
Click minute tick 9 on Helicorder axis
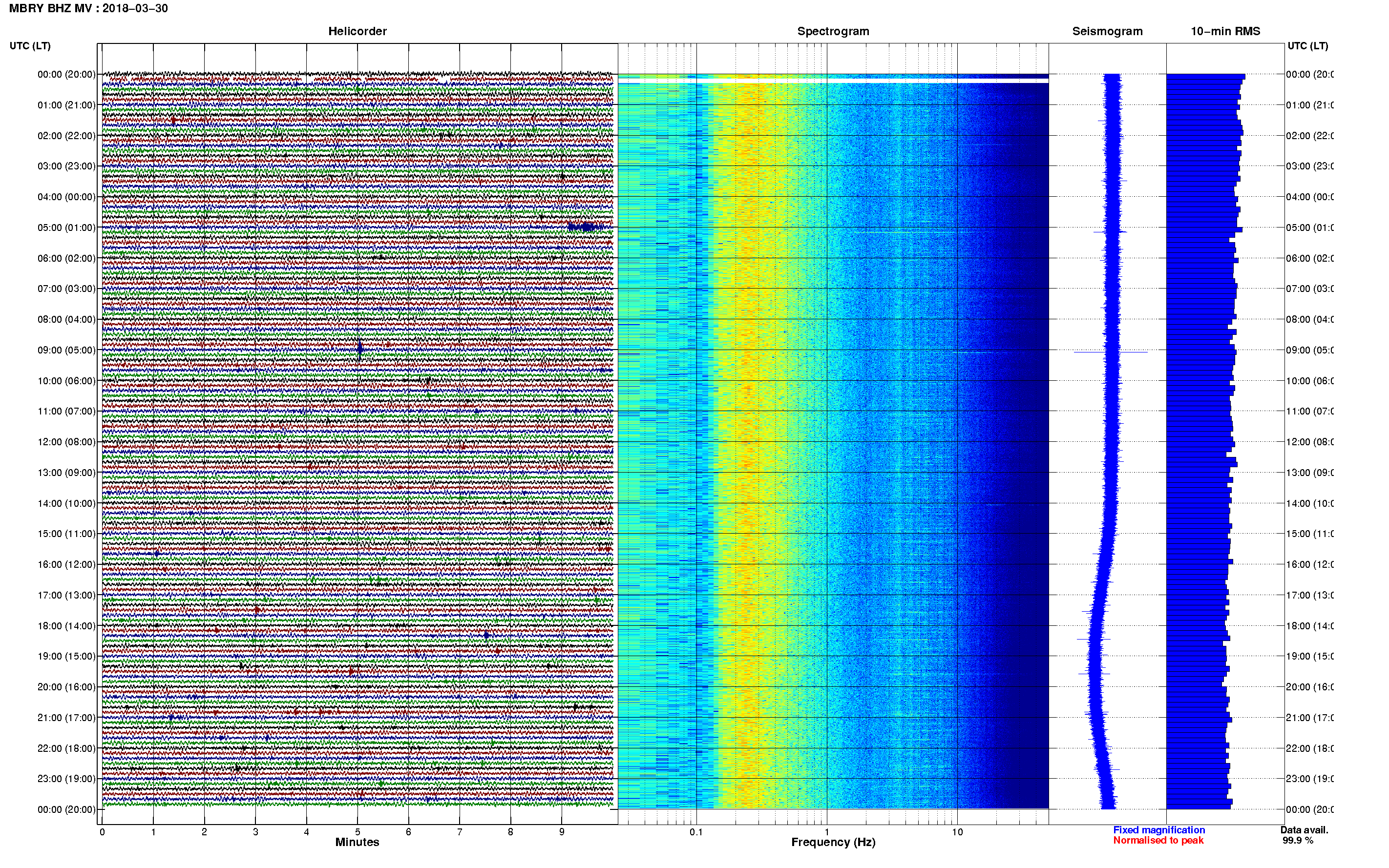click(562, 832)
